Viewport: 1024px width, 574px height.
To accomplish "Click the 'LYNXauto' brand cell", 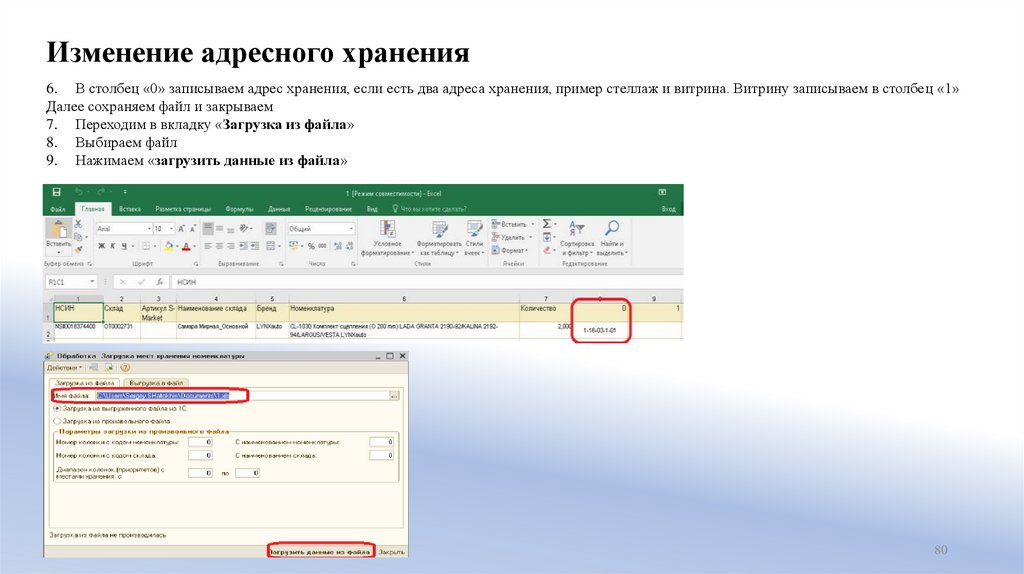I will pyautogui.click(x=272, y=330).
